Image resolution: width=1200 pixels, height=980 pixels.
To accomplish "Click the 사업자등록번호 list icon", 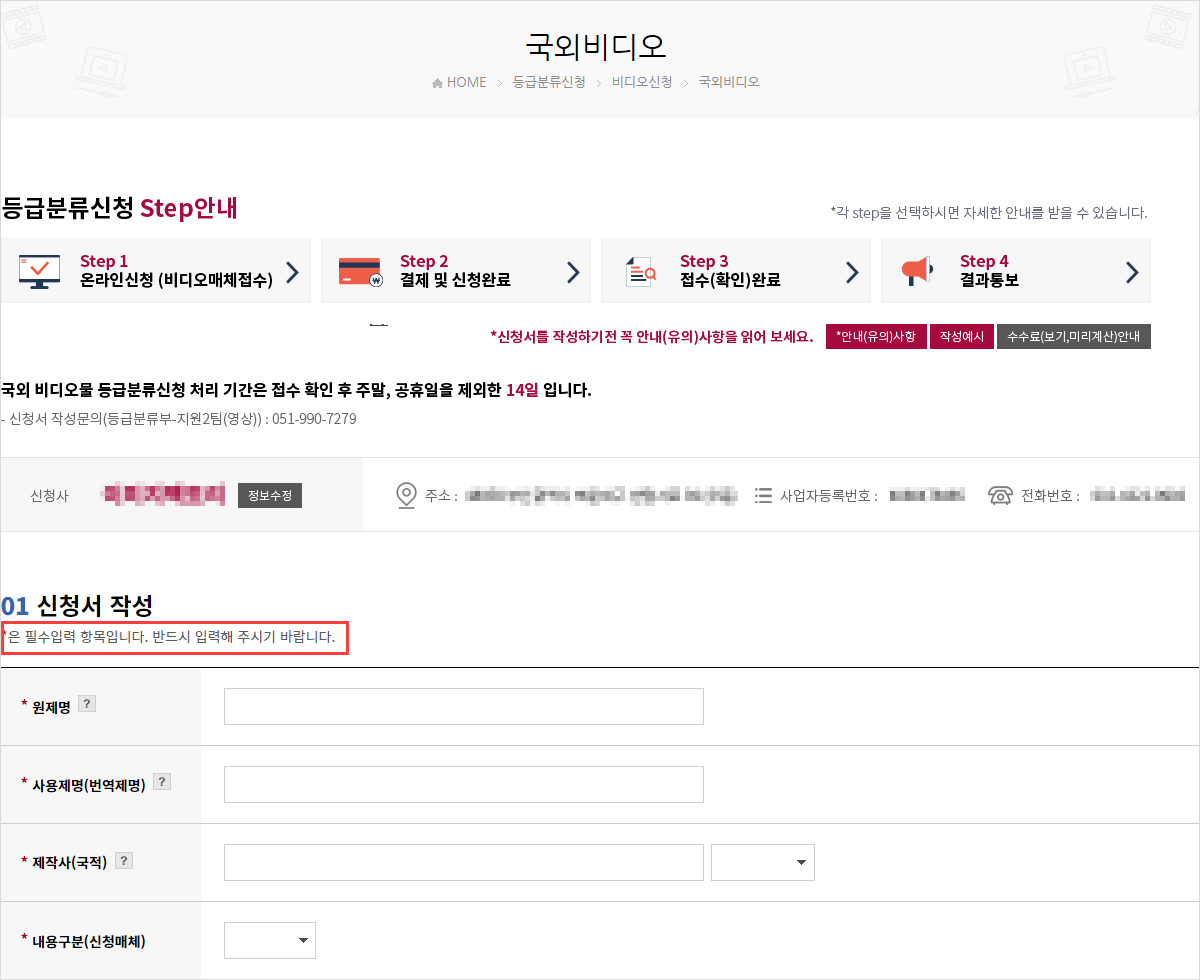I will click(x=763, y=495).
